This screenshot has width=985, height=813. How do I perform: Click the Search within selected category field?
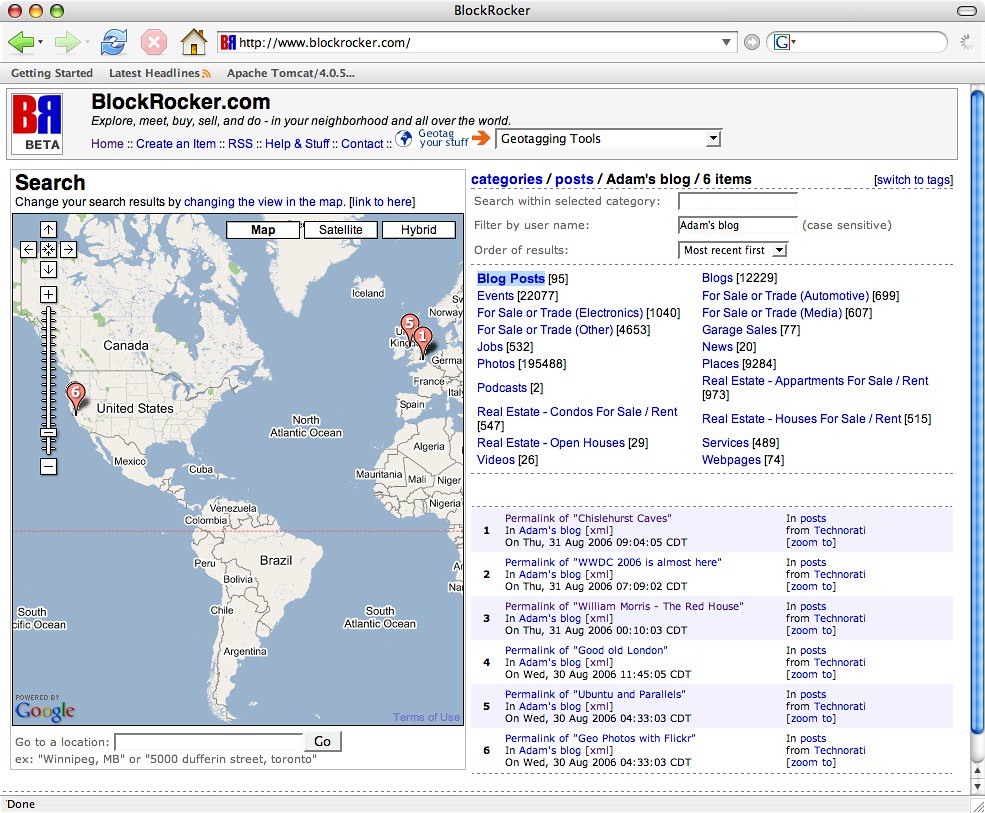737,201
